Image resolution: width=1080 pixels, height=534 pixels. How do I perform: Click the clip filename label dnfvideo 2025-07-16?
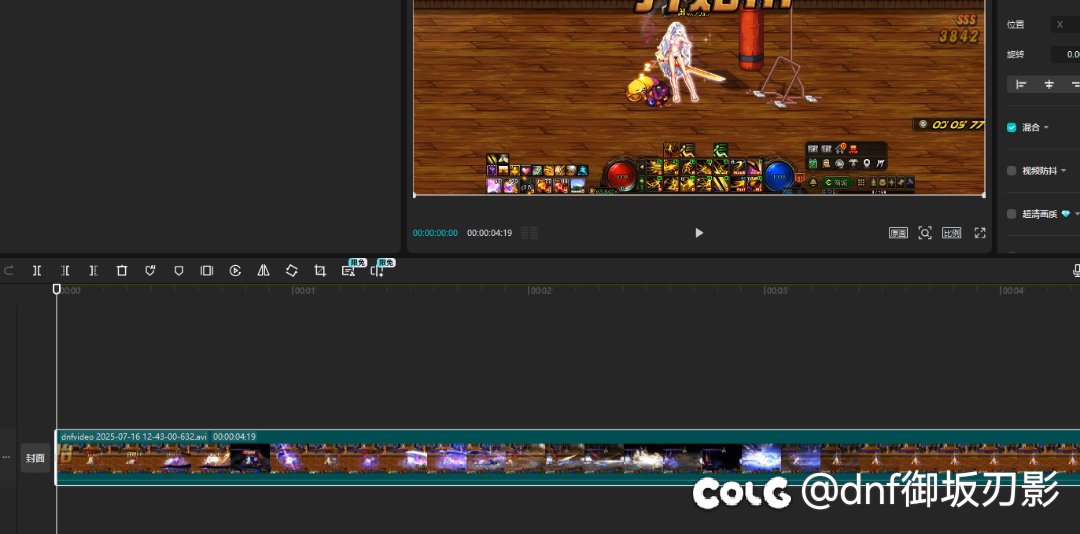tap(134, 437)
